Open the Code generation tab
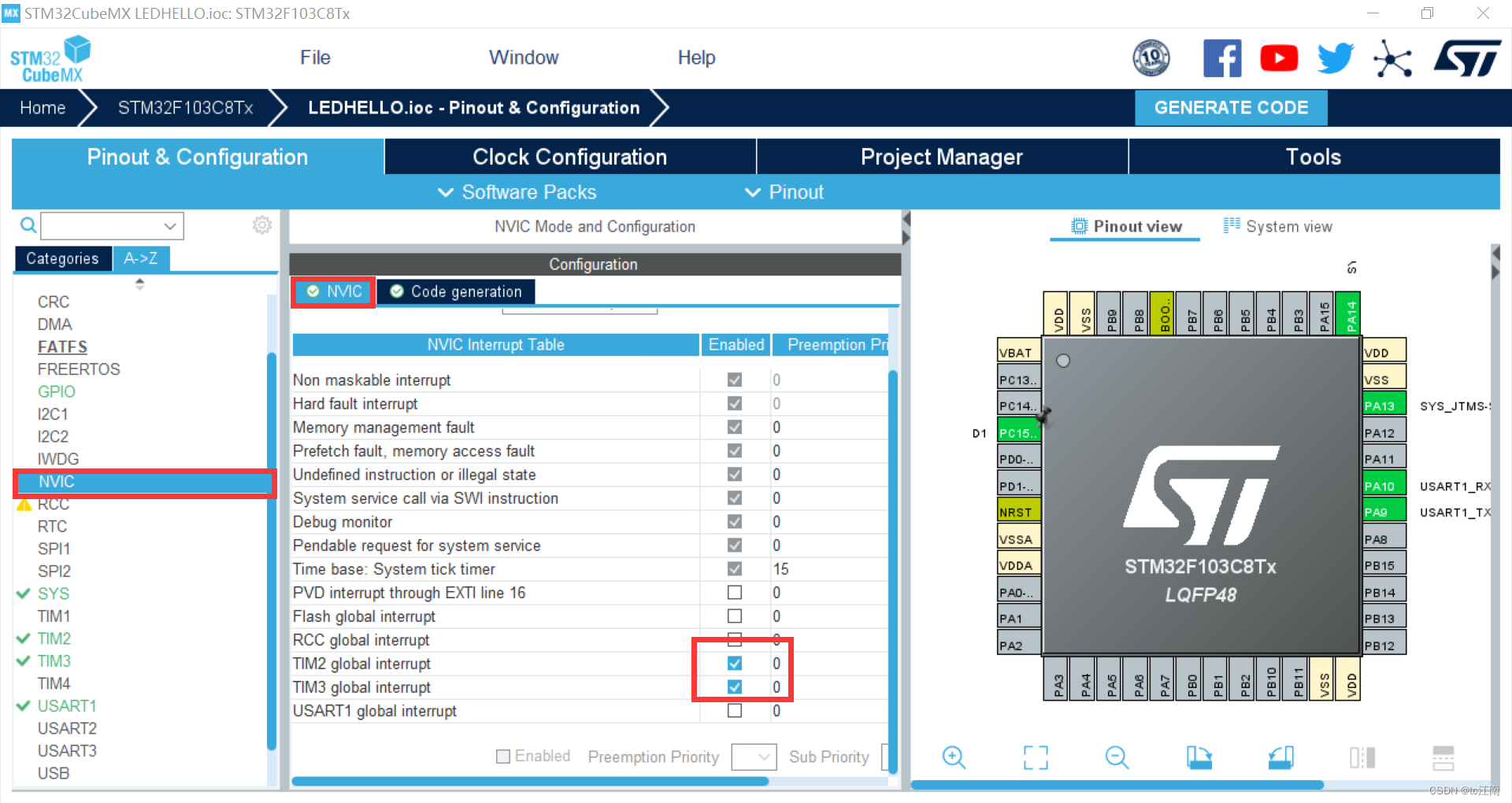Screen dimensions: 1512x803 click(456, 291)
